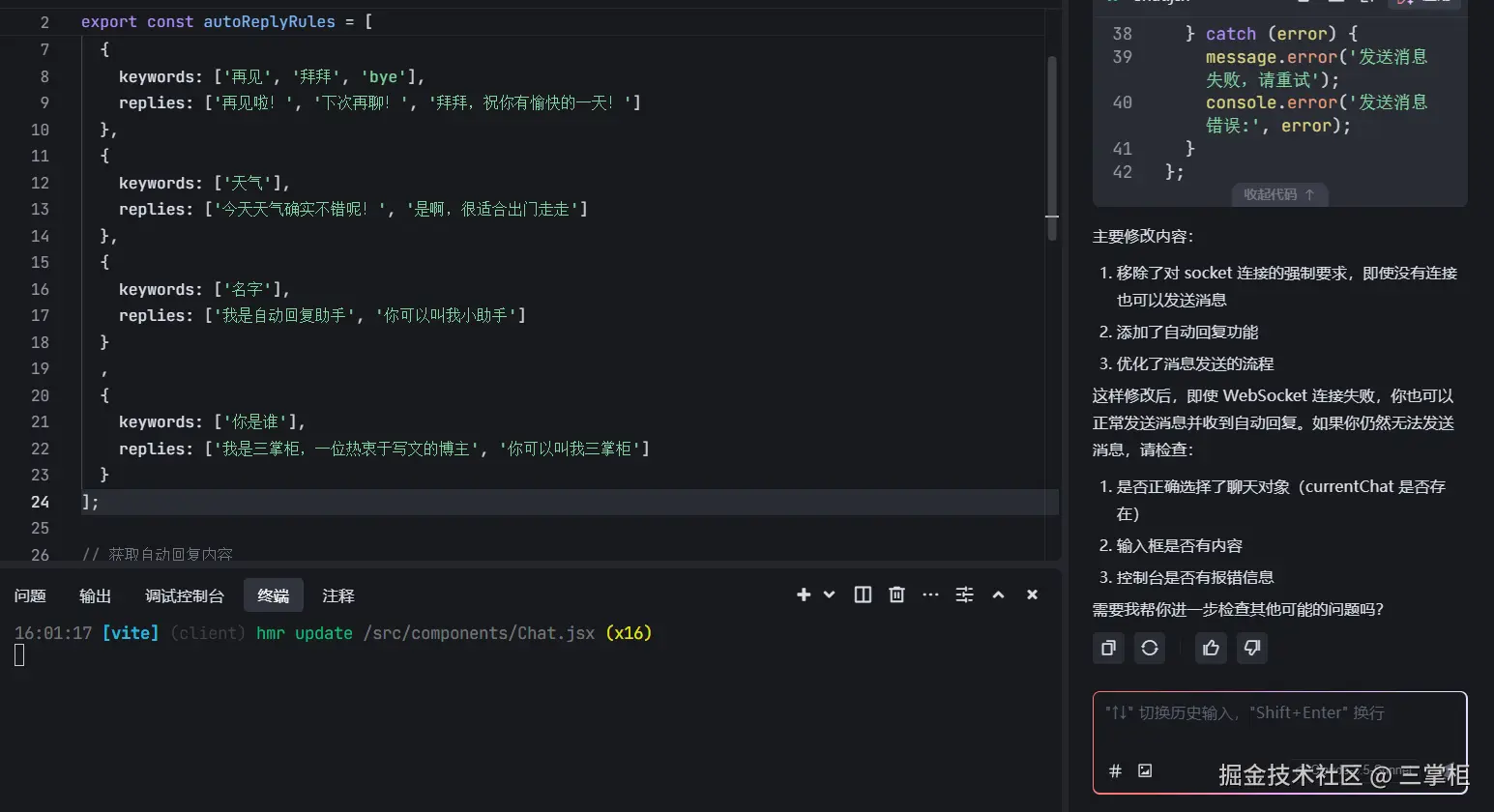
Task: Kill the terminal with the trash icon
Action: pos(896,594)
